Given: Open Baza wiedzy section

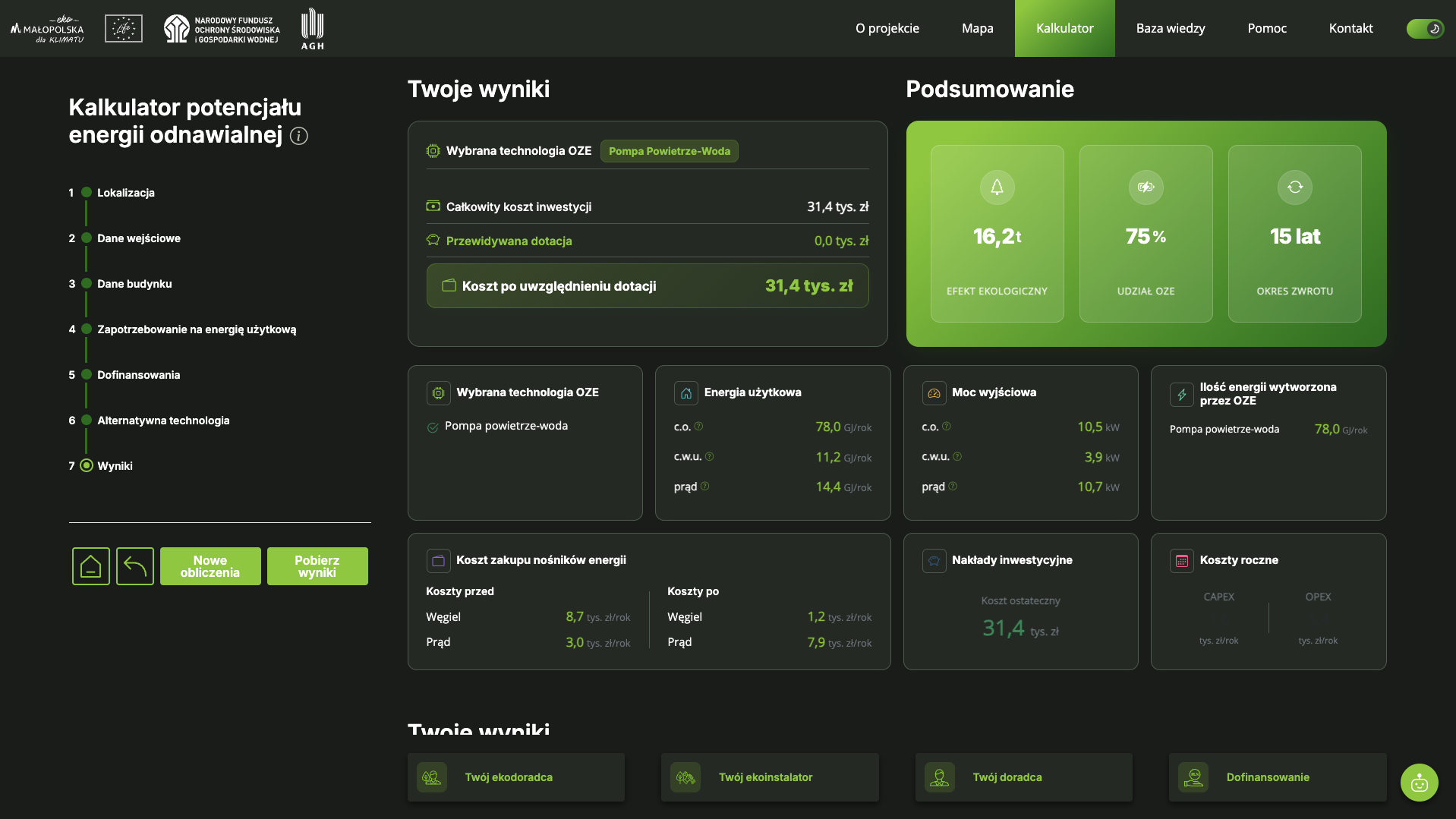Looking at the screenshot, I should [1170, 28].
